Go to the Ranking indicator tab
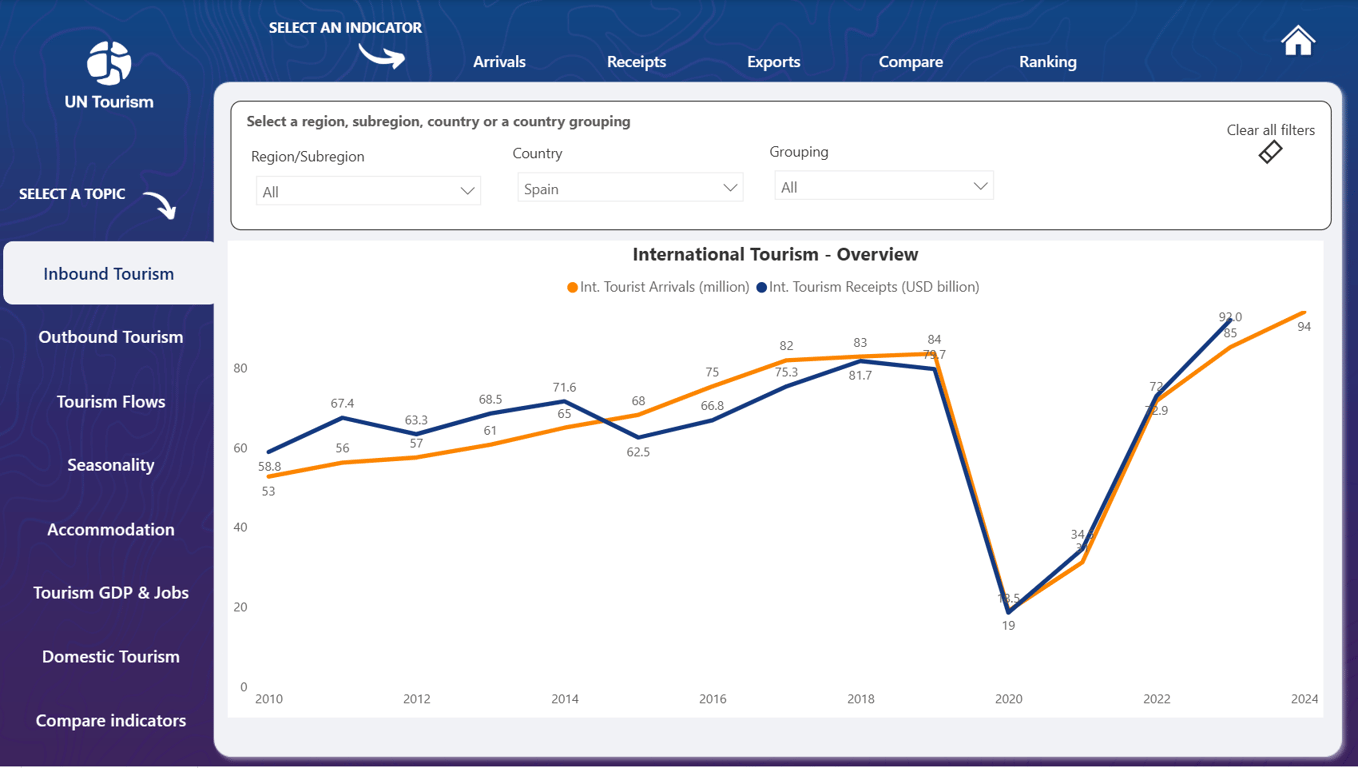The height and width of the screenshot is (768, 1358). click(x=1048, y=62)
